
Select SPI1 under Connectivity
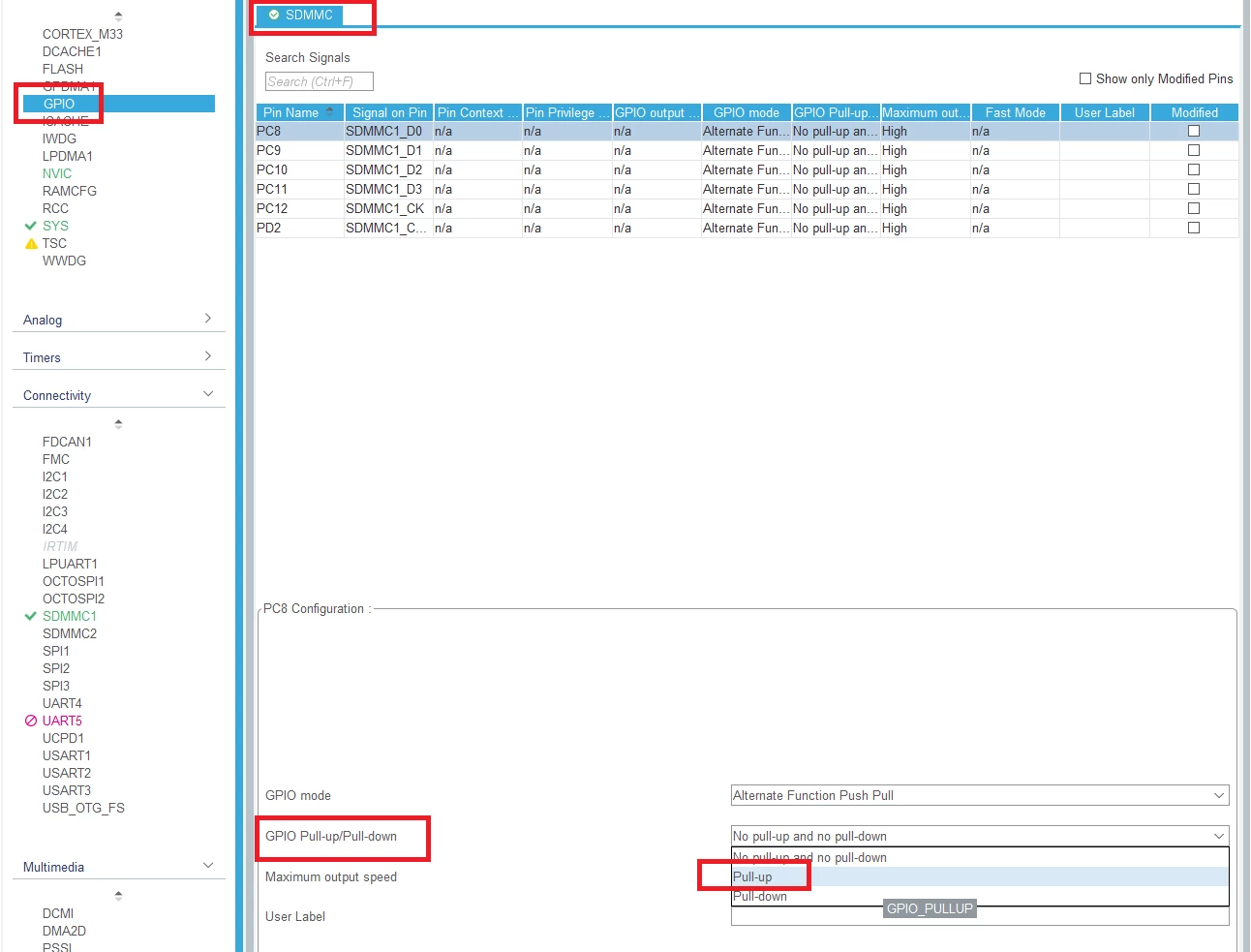pos(56,651)
